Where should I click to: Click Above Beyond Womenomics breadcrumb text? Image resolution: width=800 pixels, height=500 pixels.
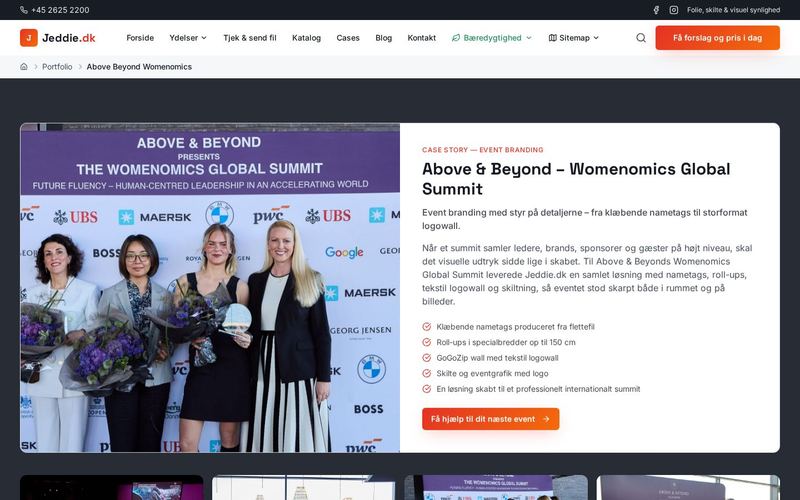pyautogui.click(x=139, y=66)
